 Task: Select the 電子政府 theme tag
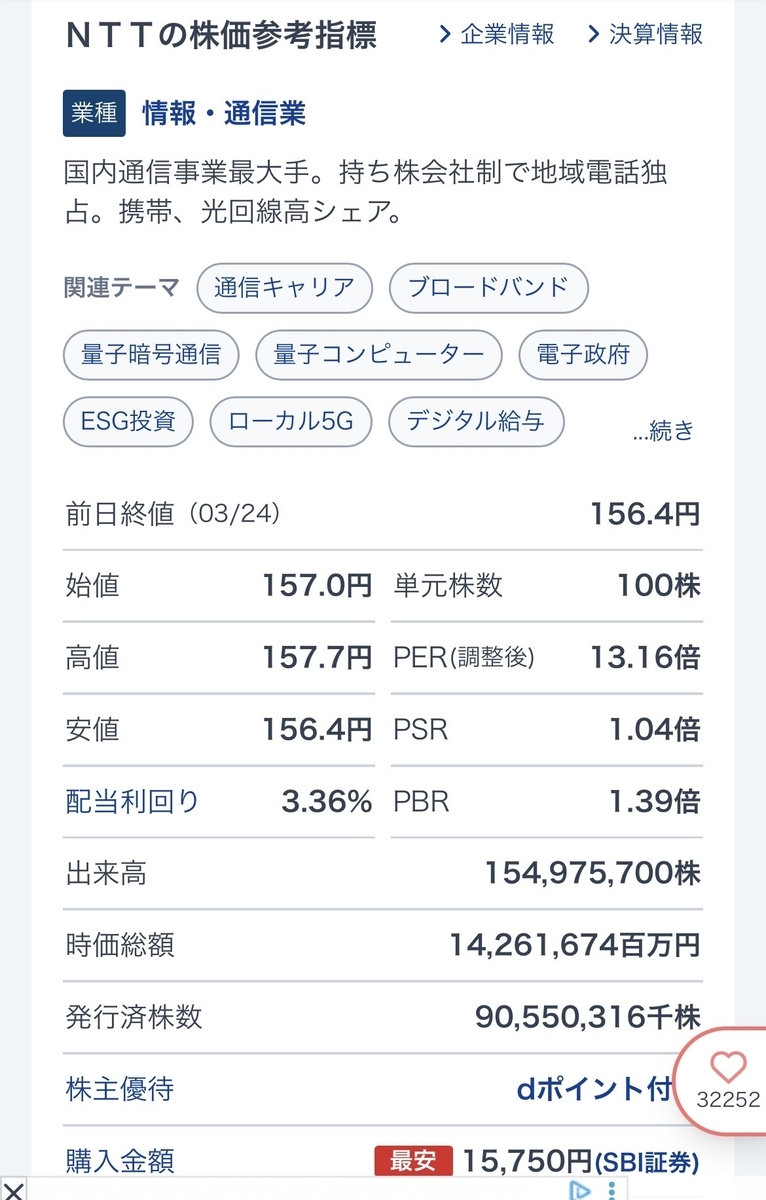(583, 355)
